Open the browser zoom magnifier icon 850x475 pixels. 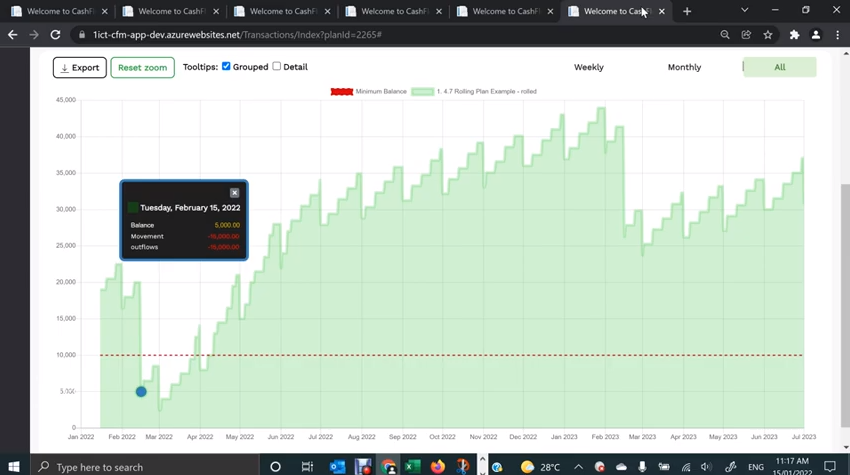point(725,35)
